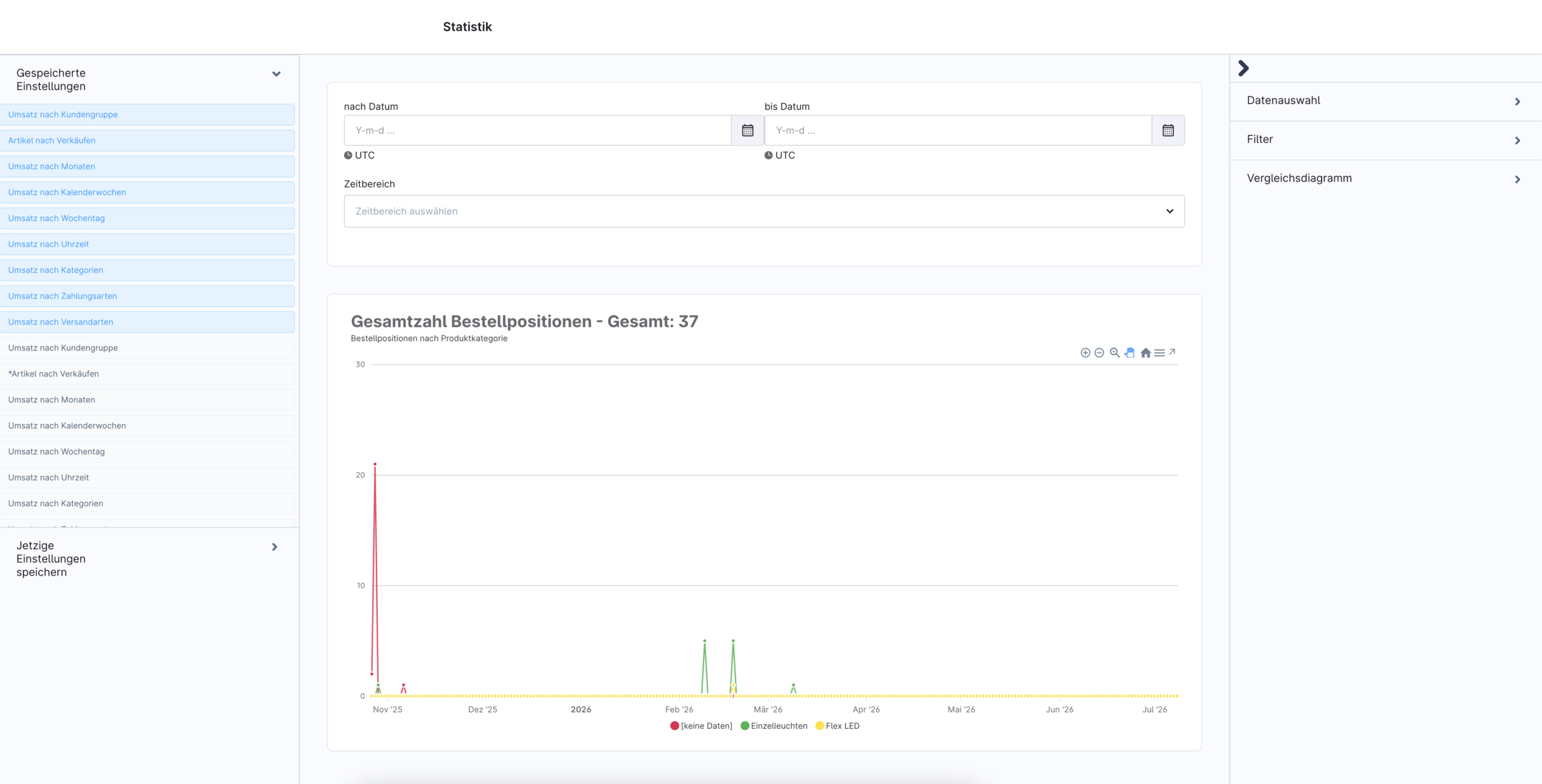The image size is (1542, 784).
Task: Expand the Filter panel
Action: [1385, 140]
